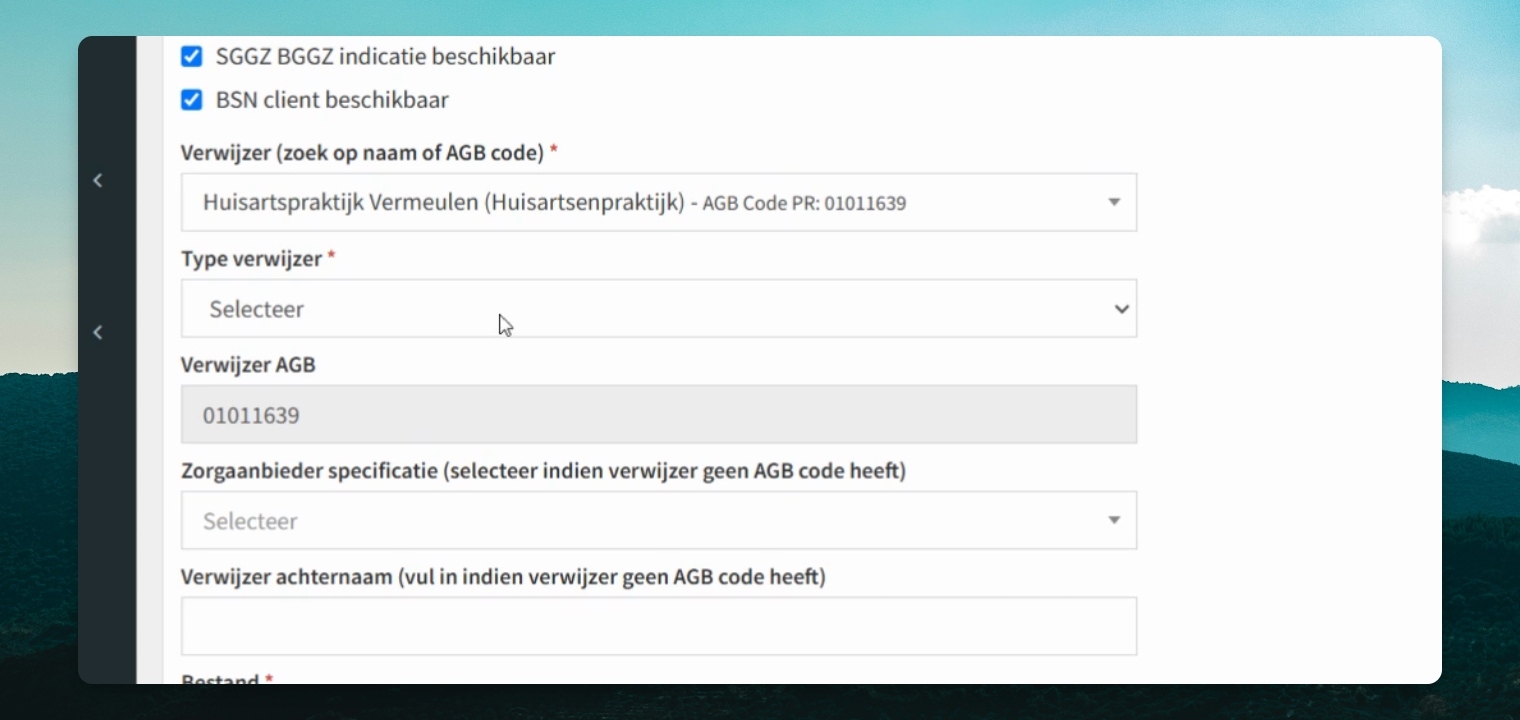The height and width of the screenshot is (720, 1520).
Task: Open the Zorgaanbieder specificatie 'Selecteer' combo box
Action: tap(659, 520)
